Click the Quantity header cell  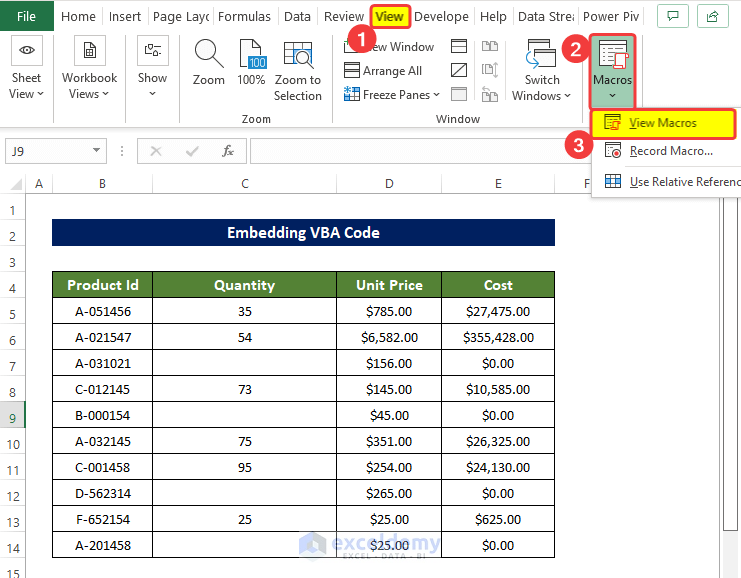point(244,285)
